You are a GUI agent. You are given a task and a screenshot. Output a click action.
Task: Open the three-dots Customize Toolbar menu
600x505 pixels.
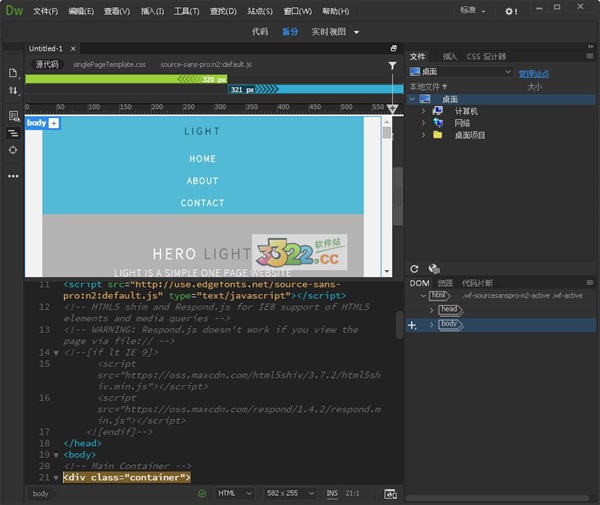[x=13, y=175]
